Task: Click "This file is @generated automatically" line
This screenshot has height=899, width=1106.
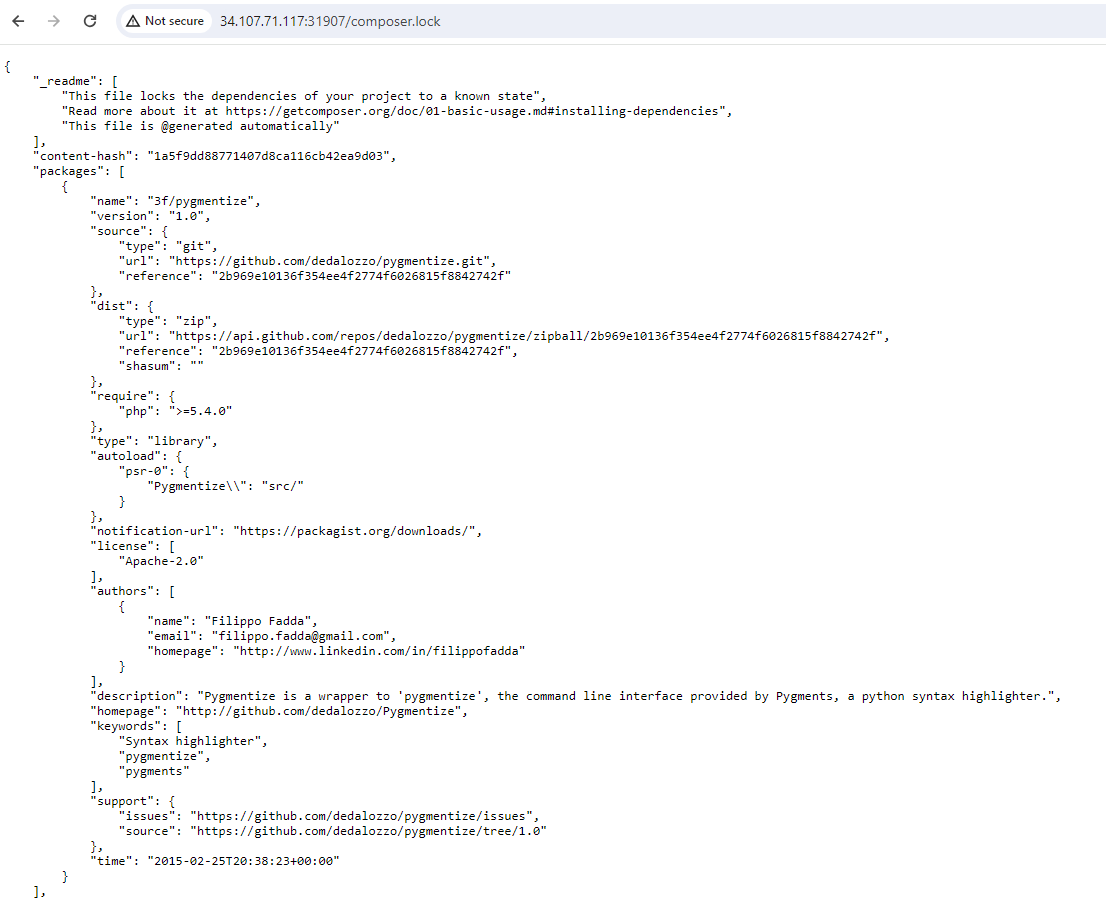Action: tap(200, 126)
